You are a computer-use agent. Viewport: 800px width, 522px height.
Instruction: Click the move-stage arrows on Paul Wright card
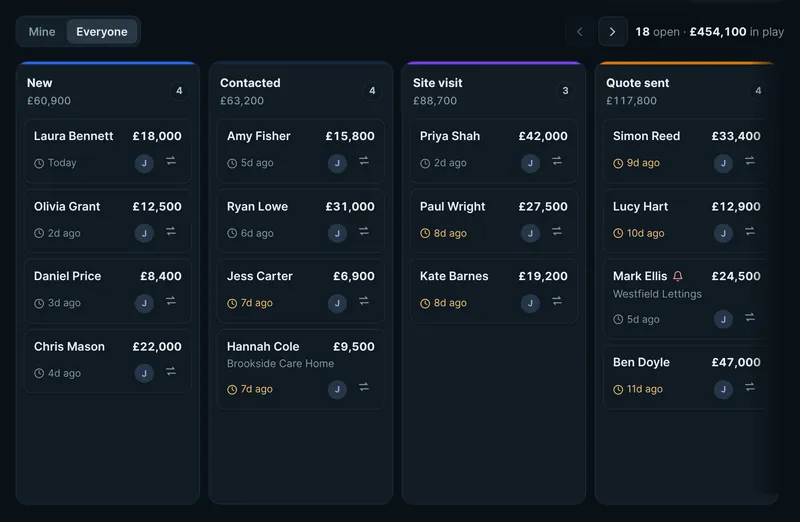pyautogui.click(x=557, y=231)
